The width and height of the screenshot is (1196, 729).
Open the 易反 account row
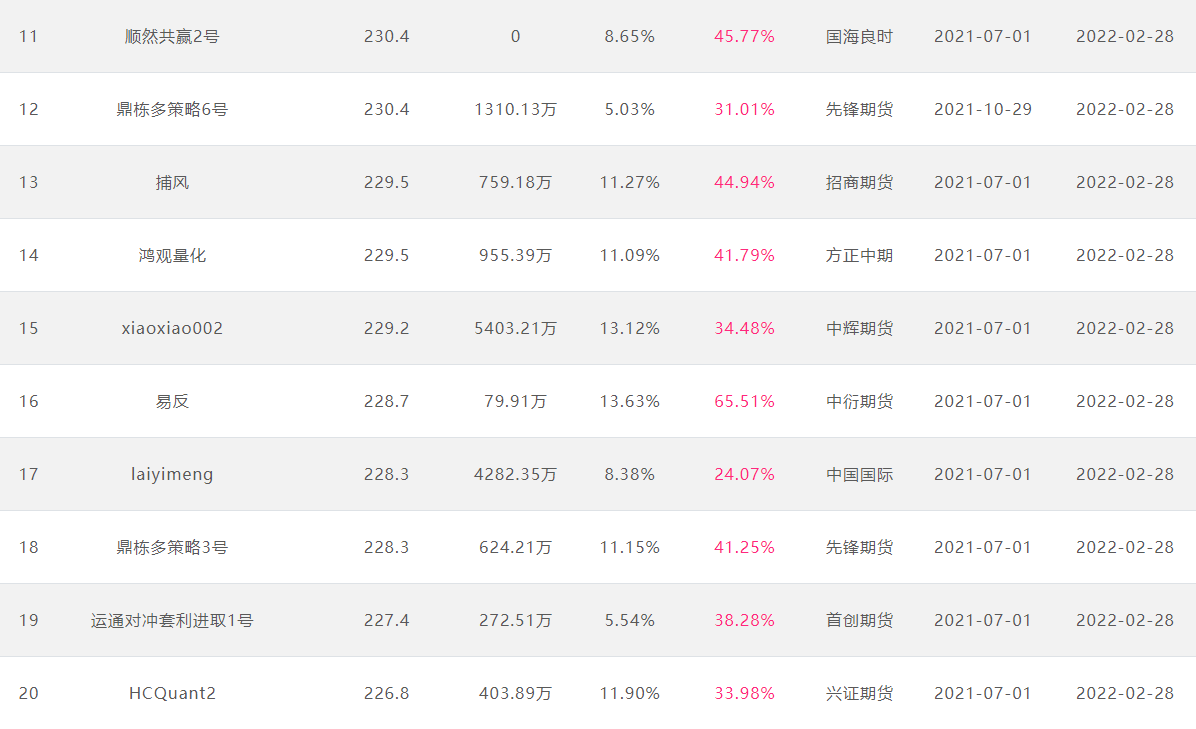(172, 401)
